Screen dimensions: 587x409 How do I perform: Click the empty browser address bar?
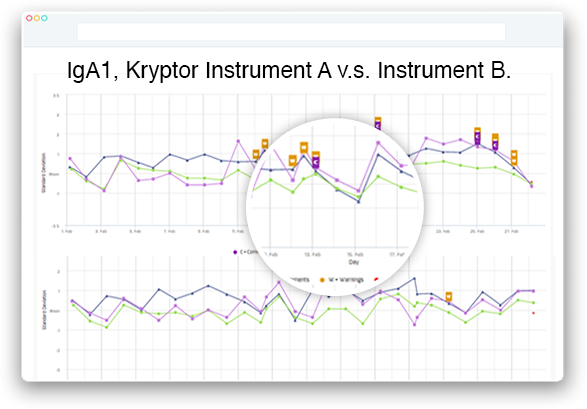tap(291, 31)
